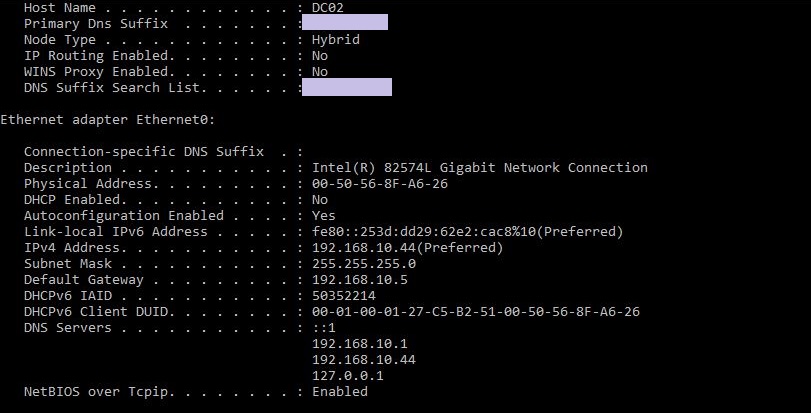
Task: Click the DNS server entry 192.168.10.1
Action: 359,344
